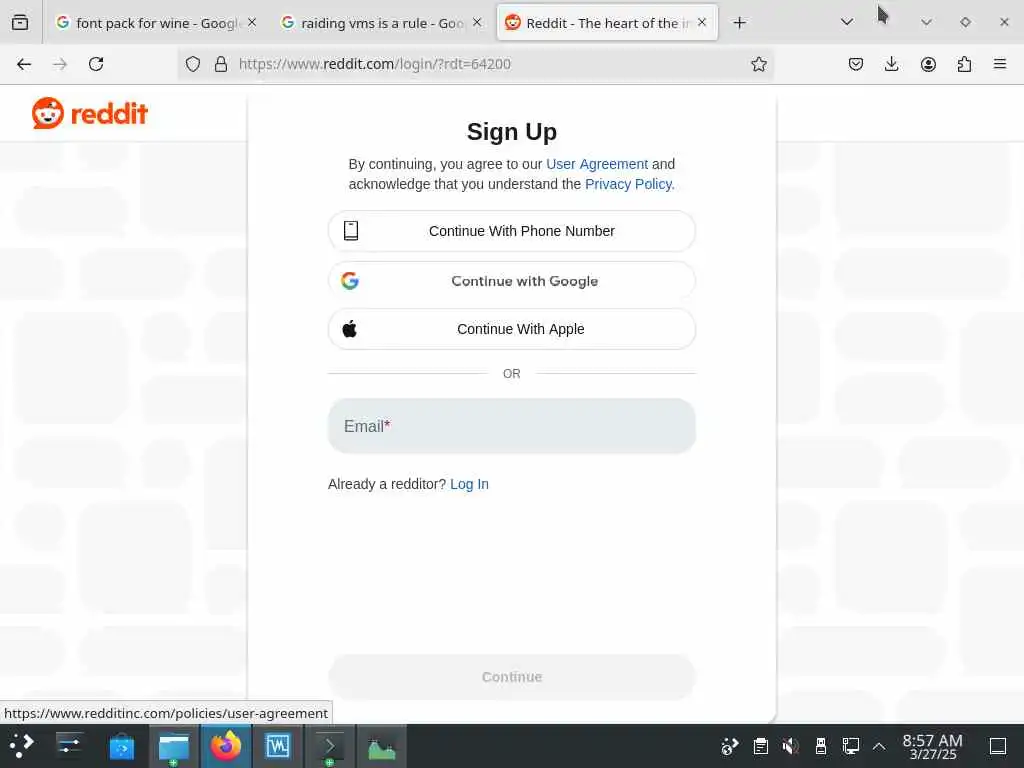
Task: Open the list all tabs dropdown
Action: (x=847, y=22)
